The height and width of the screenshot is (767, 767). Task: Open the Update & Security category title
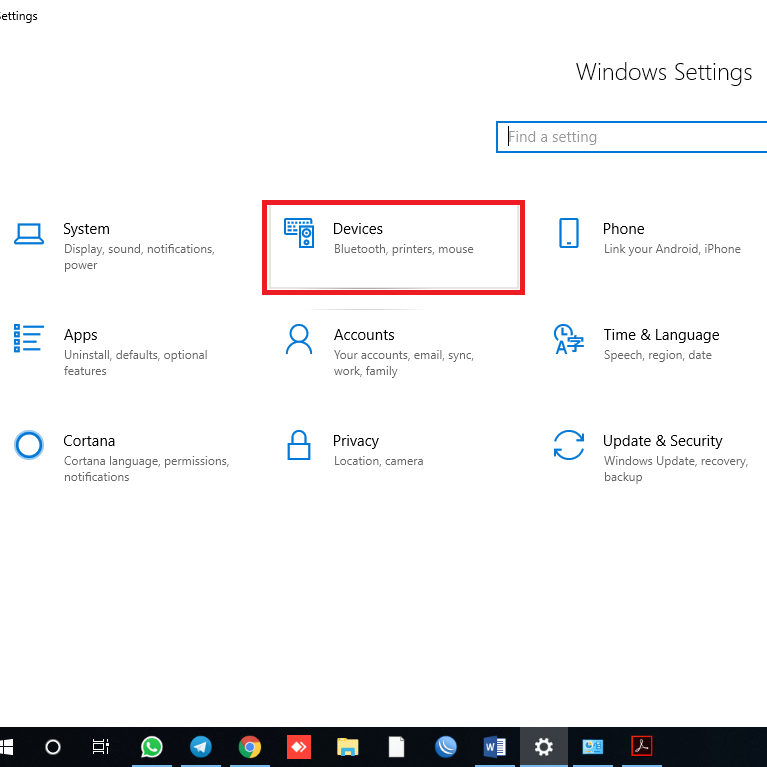pyautogui.click(x=662, y=441)
